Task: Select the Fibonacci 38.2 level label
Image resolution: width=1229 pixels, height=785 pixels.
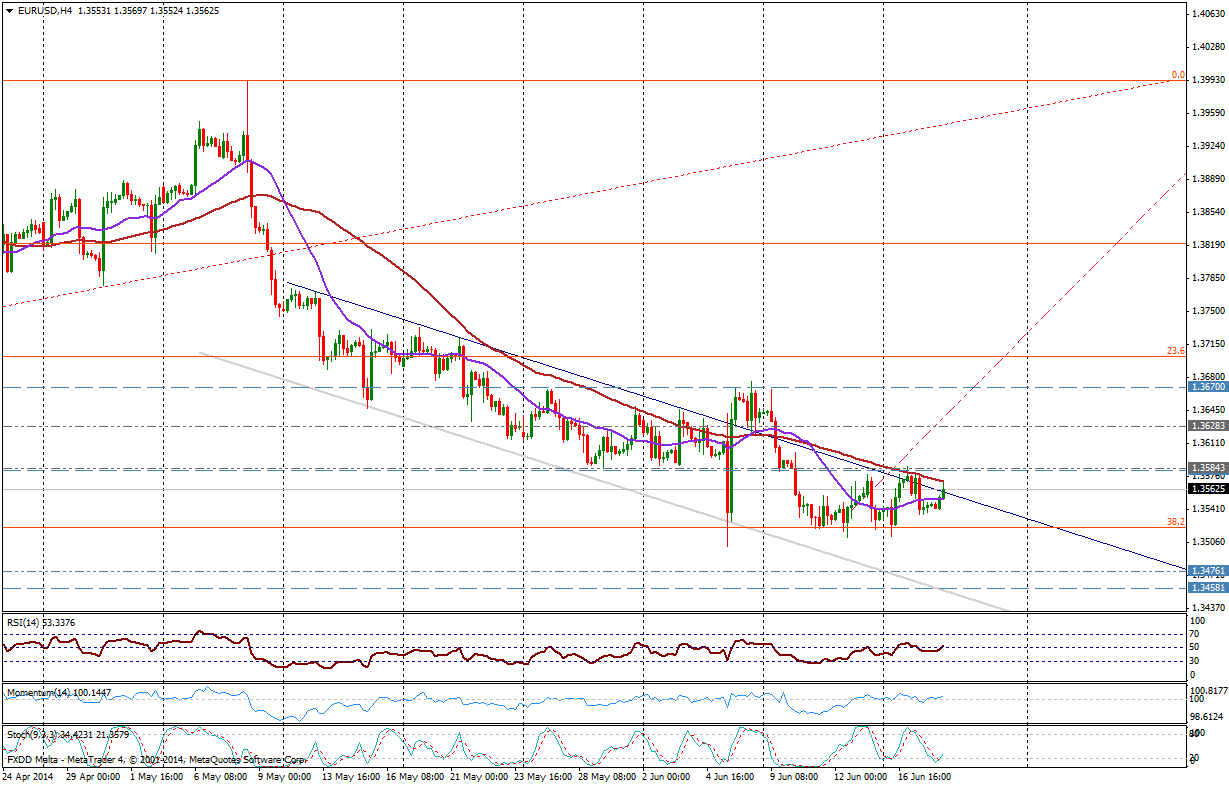Action: (x=1176, y=522)
